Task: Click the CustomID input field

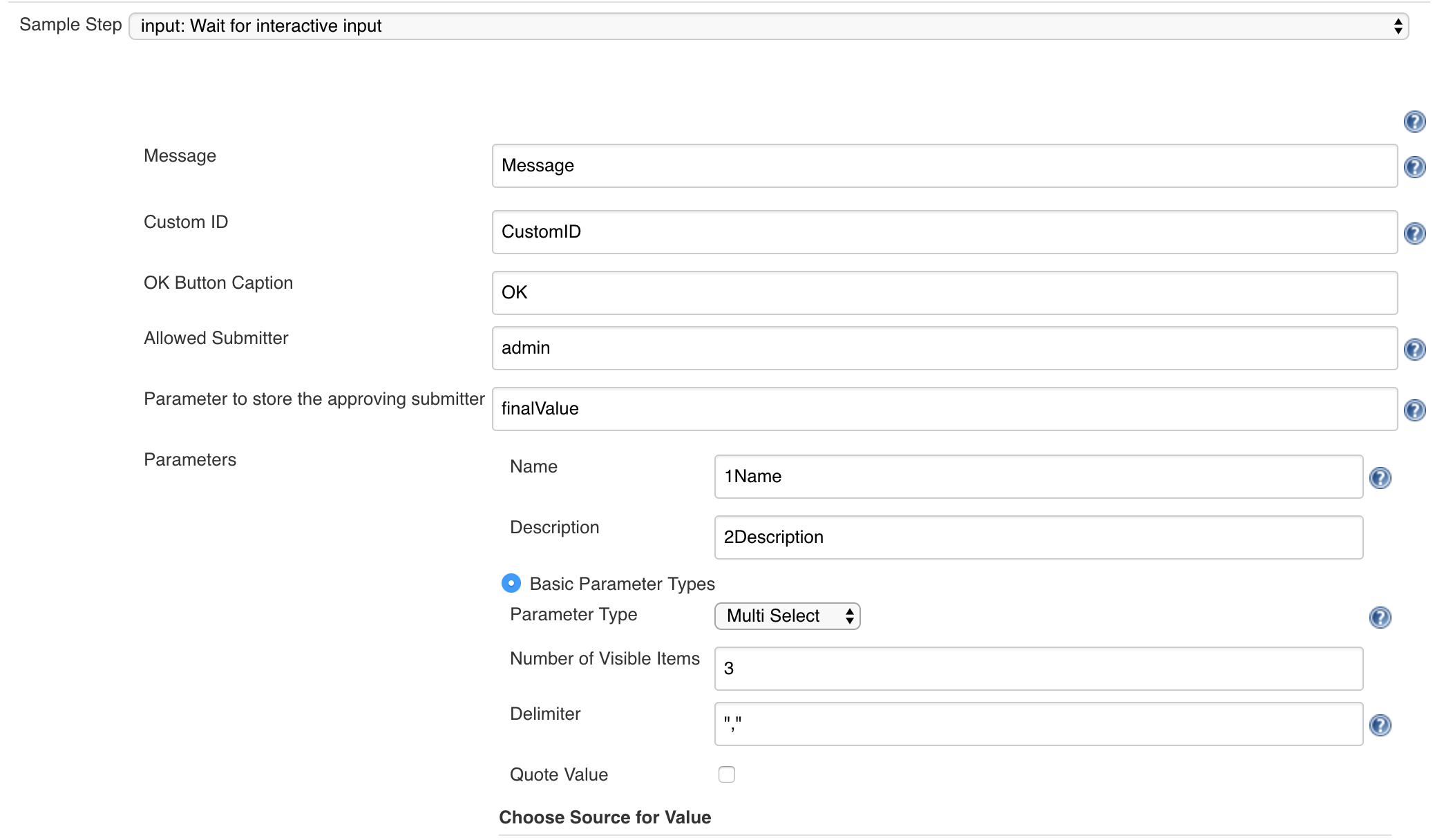Action: [x=944, y=231]
